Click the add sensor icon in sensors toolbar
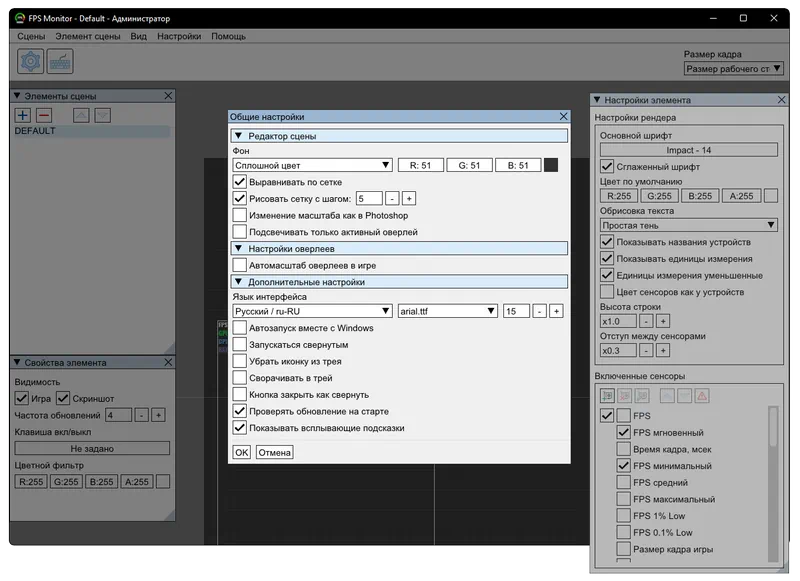The image size is (800, 581). 607,396
